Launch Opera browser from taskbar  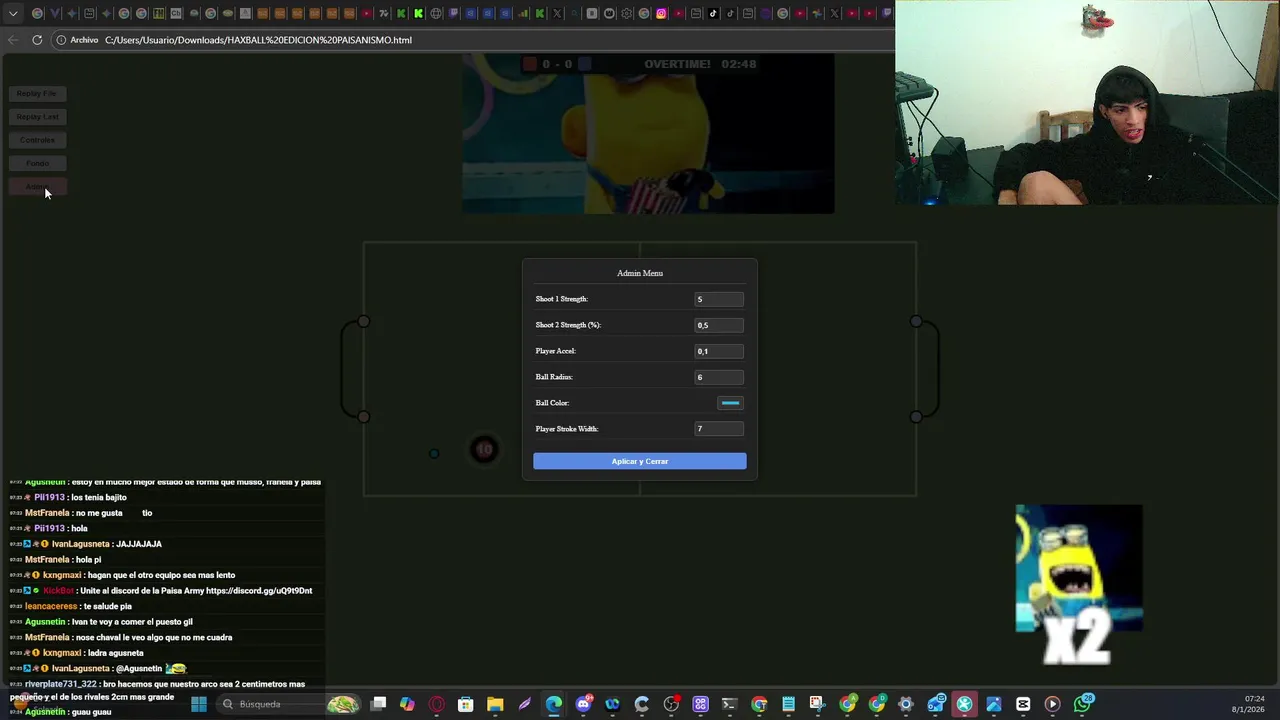(x=436, y=704)
